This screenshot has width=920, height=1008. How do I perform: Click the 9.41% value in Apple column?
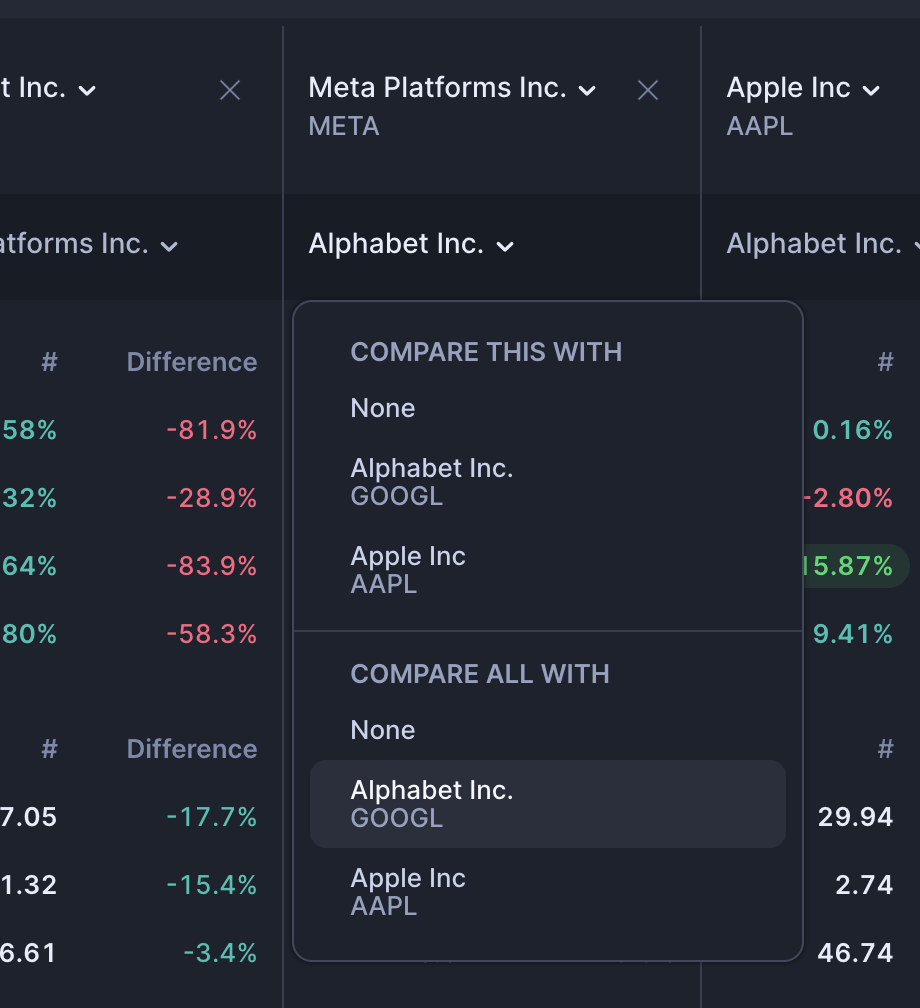[852, 634]
